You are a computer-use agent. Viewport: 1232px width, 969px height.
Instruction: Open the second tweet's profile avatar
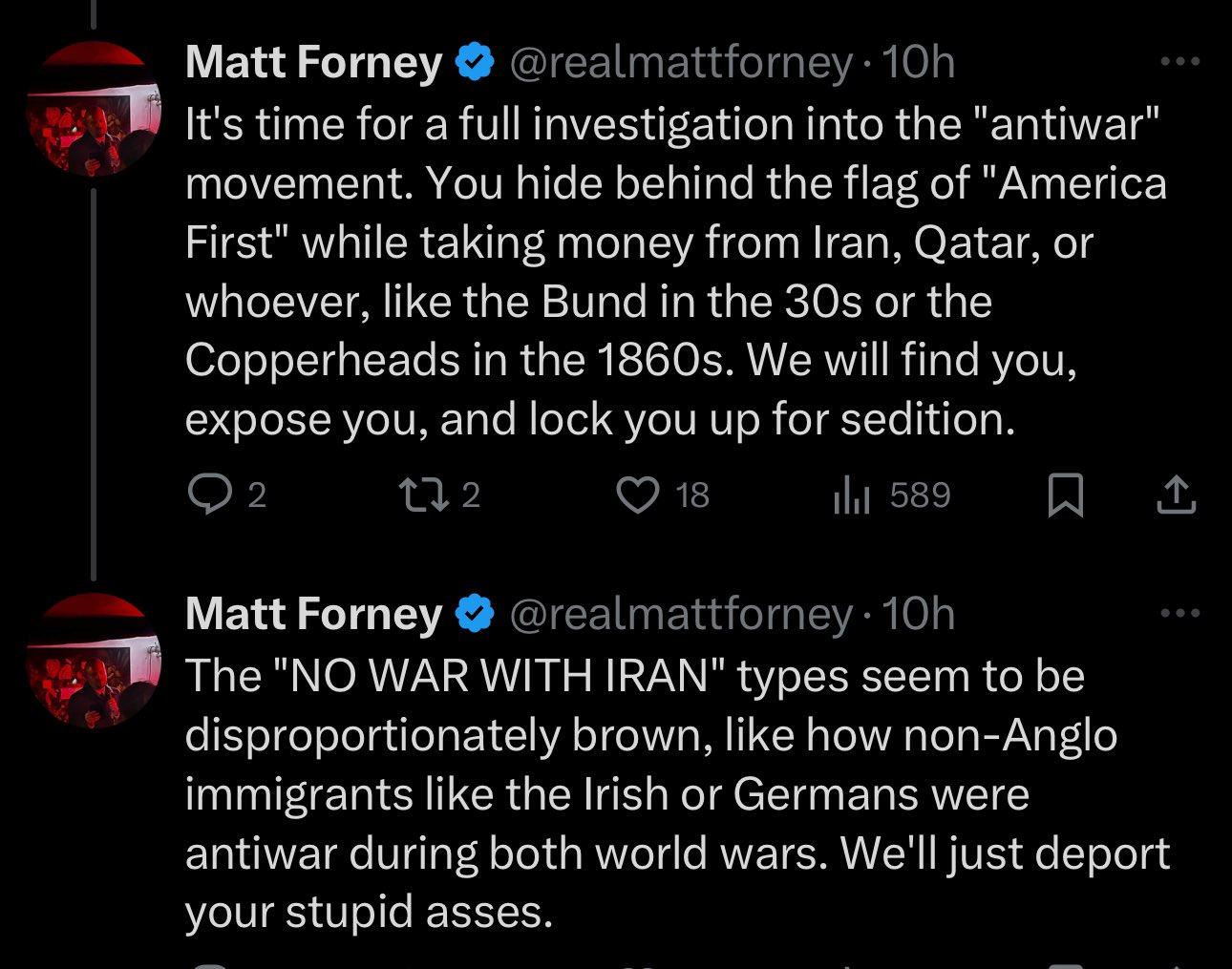pos(94,661)
